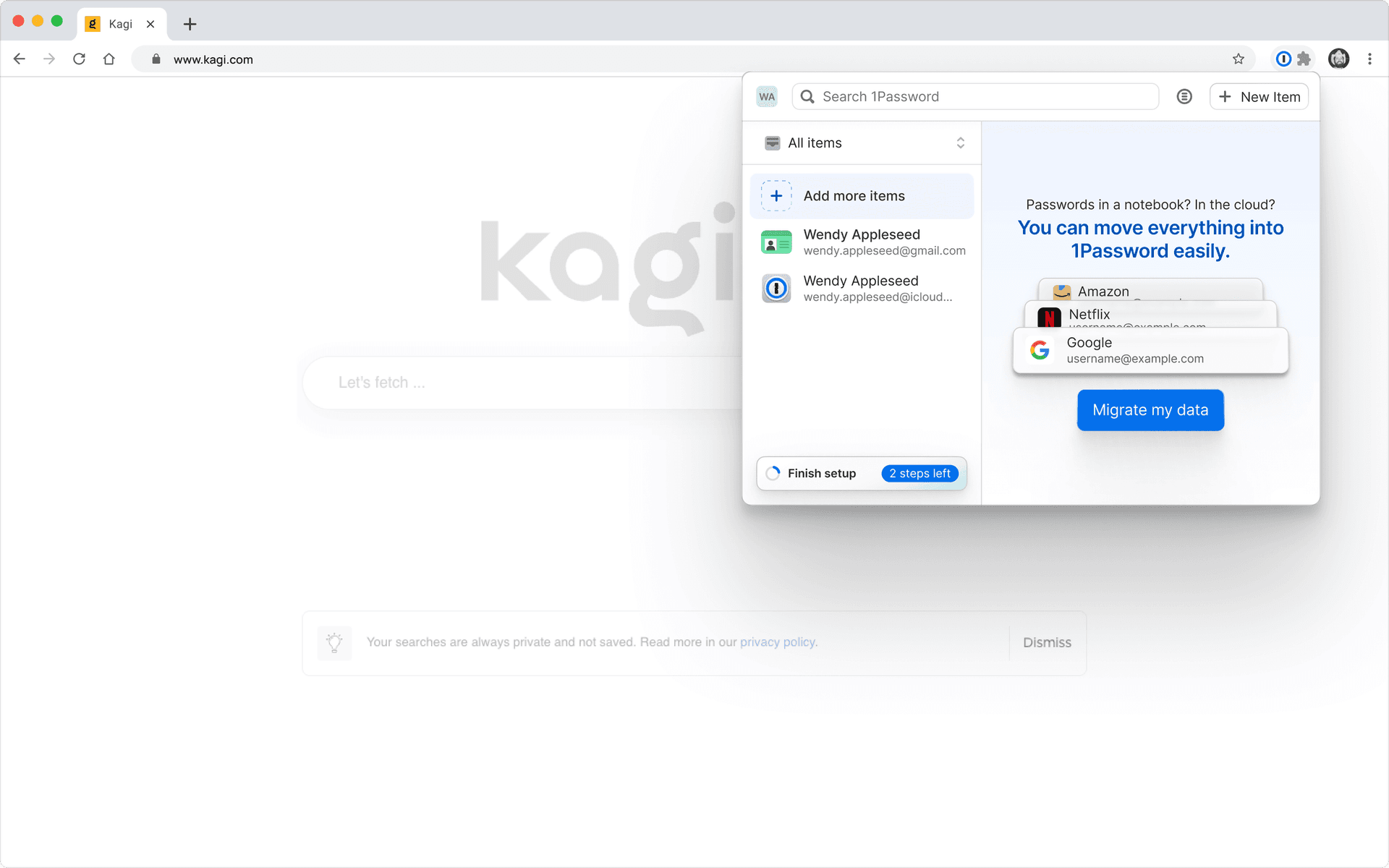Reload the Kagi page

tap(79, 59)
